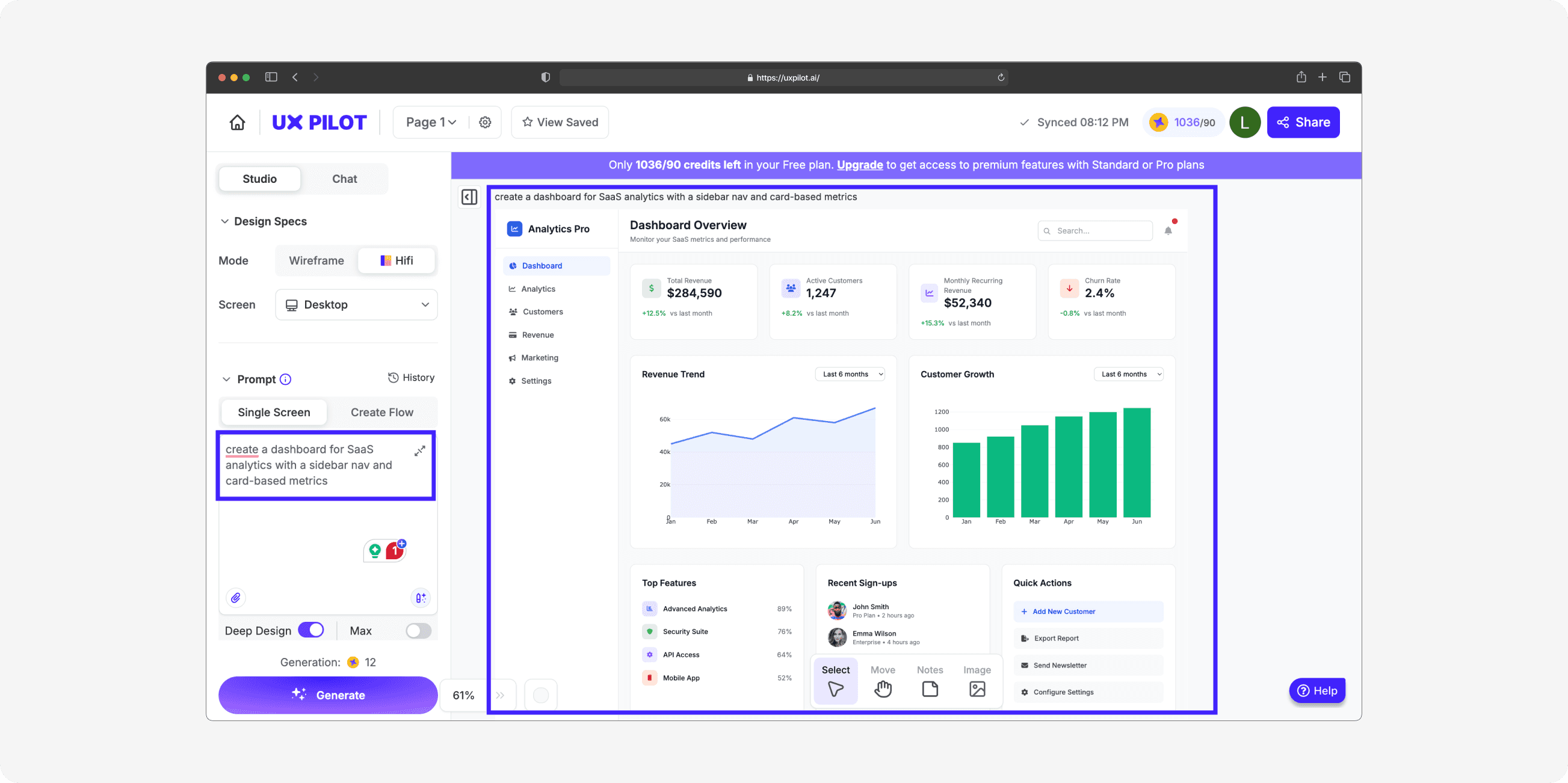Image resolution: width=1568 pixels, height=783 pixels.
Task: Go to the home icon
Action: pyautogui.click(x=238, y=122)
